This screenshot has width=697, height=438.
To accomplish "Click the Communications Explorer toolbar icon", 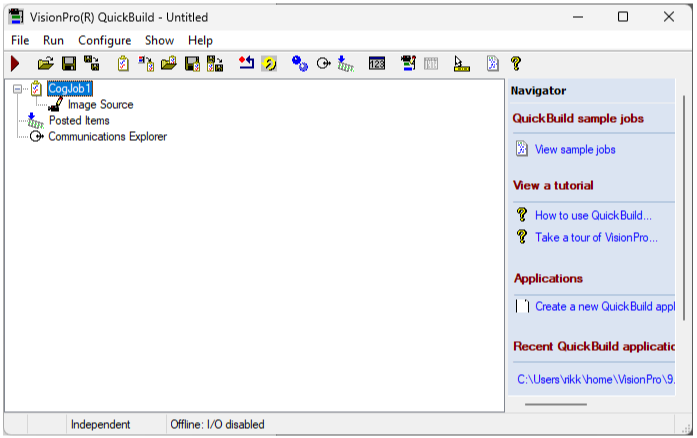I will 323,63.
